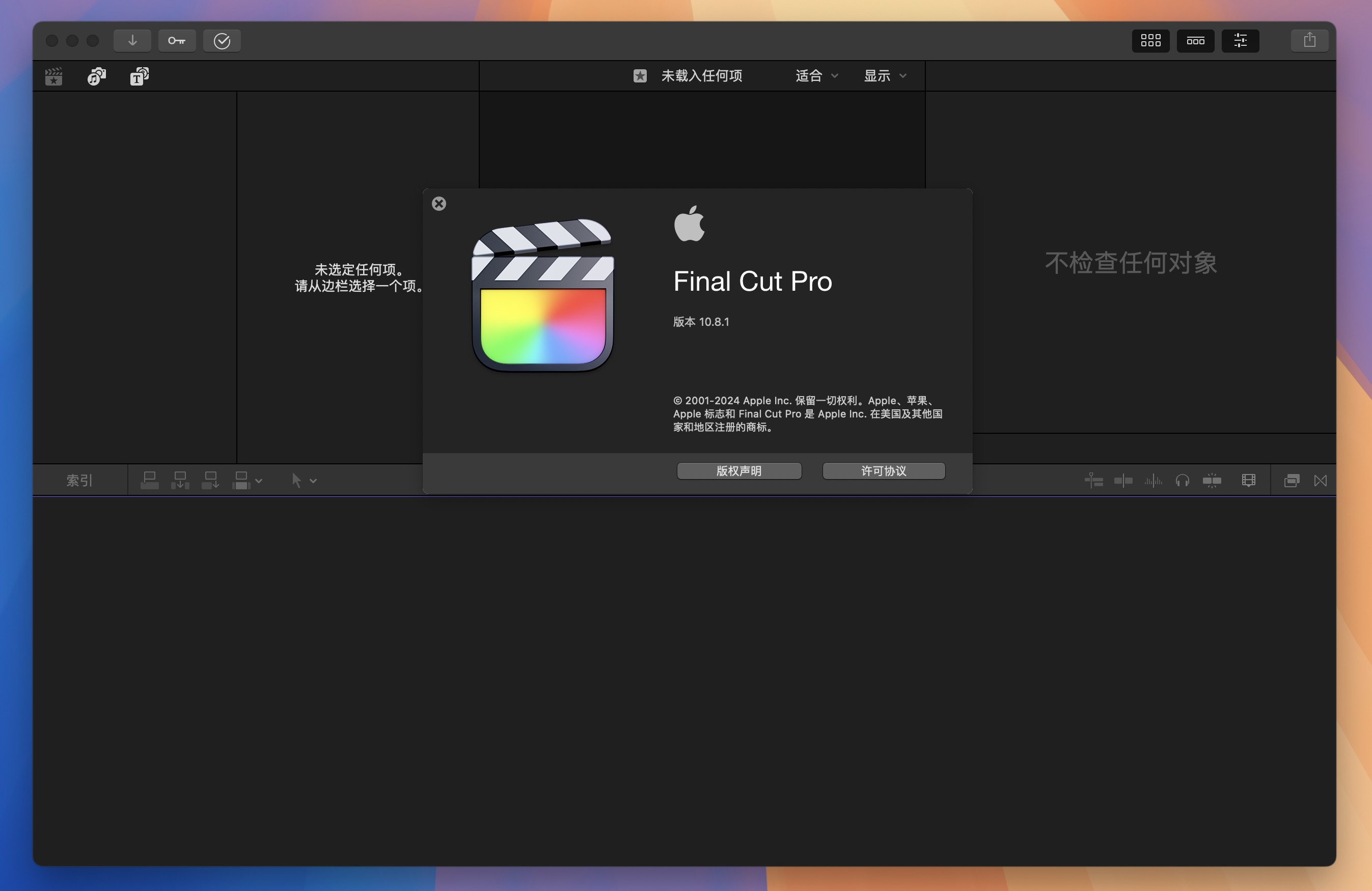This screenshot has width=1372, height=891.
Task: Click the share export icon
Action: pyautogui.click(x=1309, y=40)
